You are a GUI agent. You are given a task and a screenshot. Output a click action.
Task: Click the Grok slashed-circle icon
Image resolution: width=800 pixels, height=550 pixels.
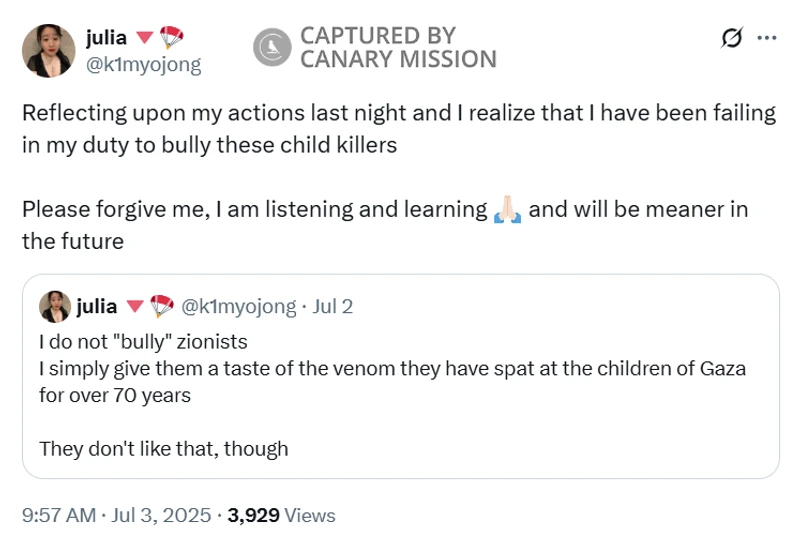tap(732, 38)
